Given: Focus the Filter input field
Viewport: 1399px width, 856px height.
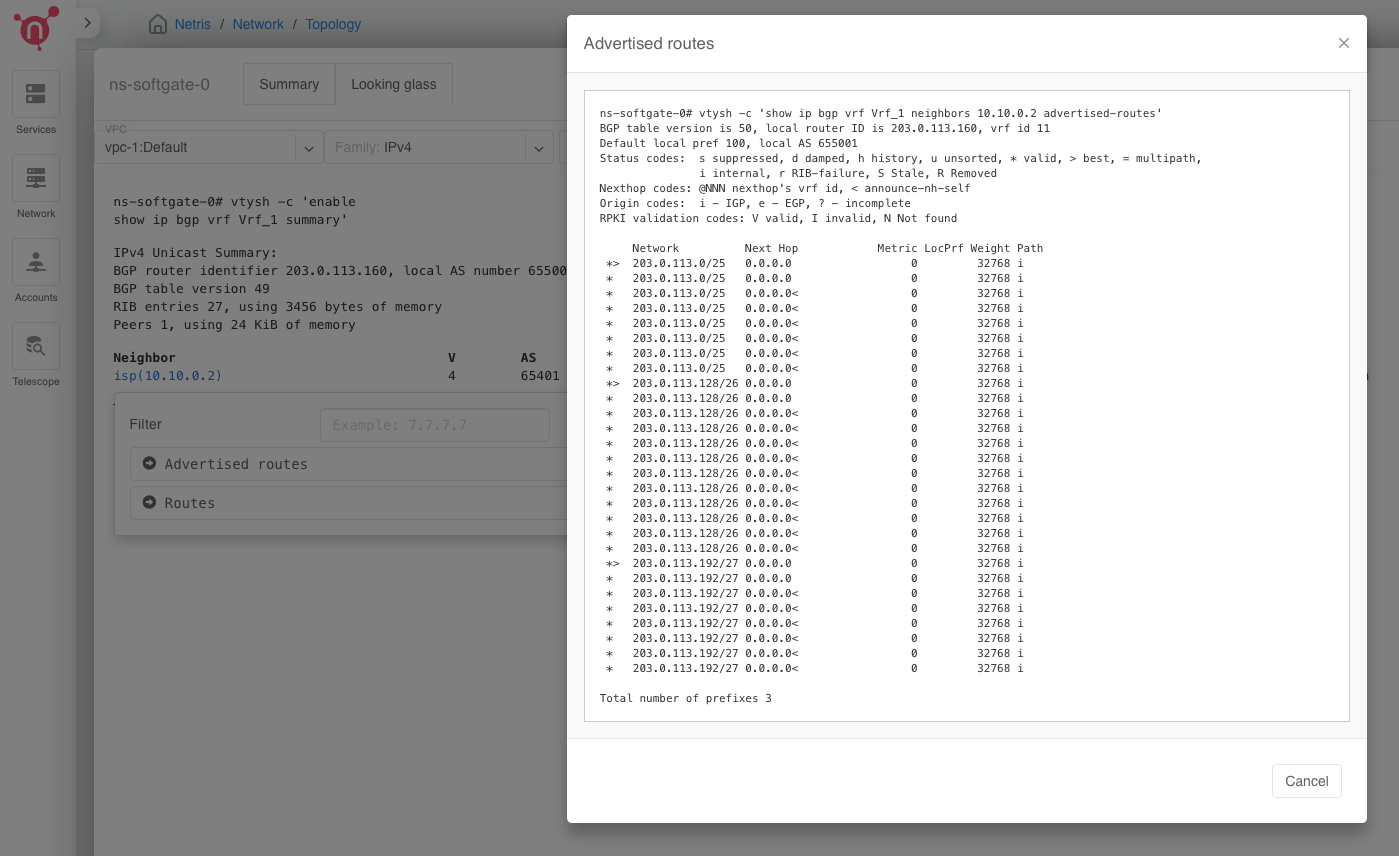Looking at the screenshot, I should tap(434, 425).
